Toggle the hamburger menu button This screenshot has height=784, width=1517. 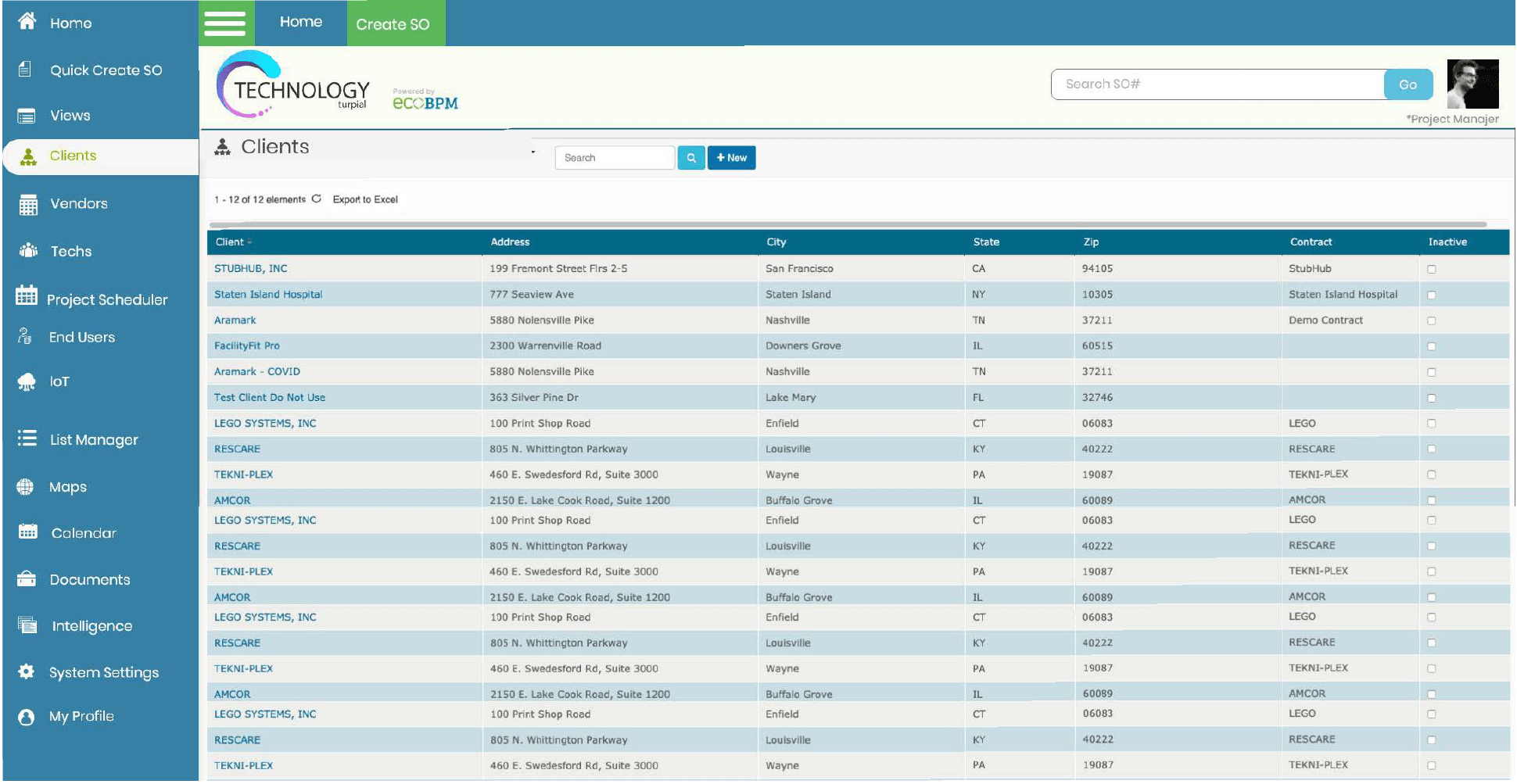[x=225, y=23]
